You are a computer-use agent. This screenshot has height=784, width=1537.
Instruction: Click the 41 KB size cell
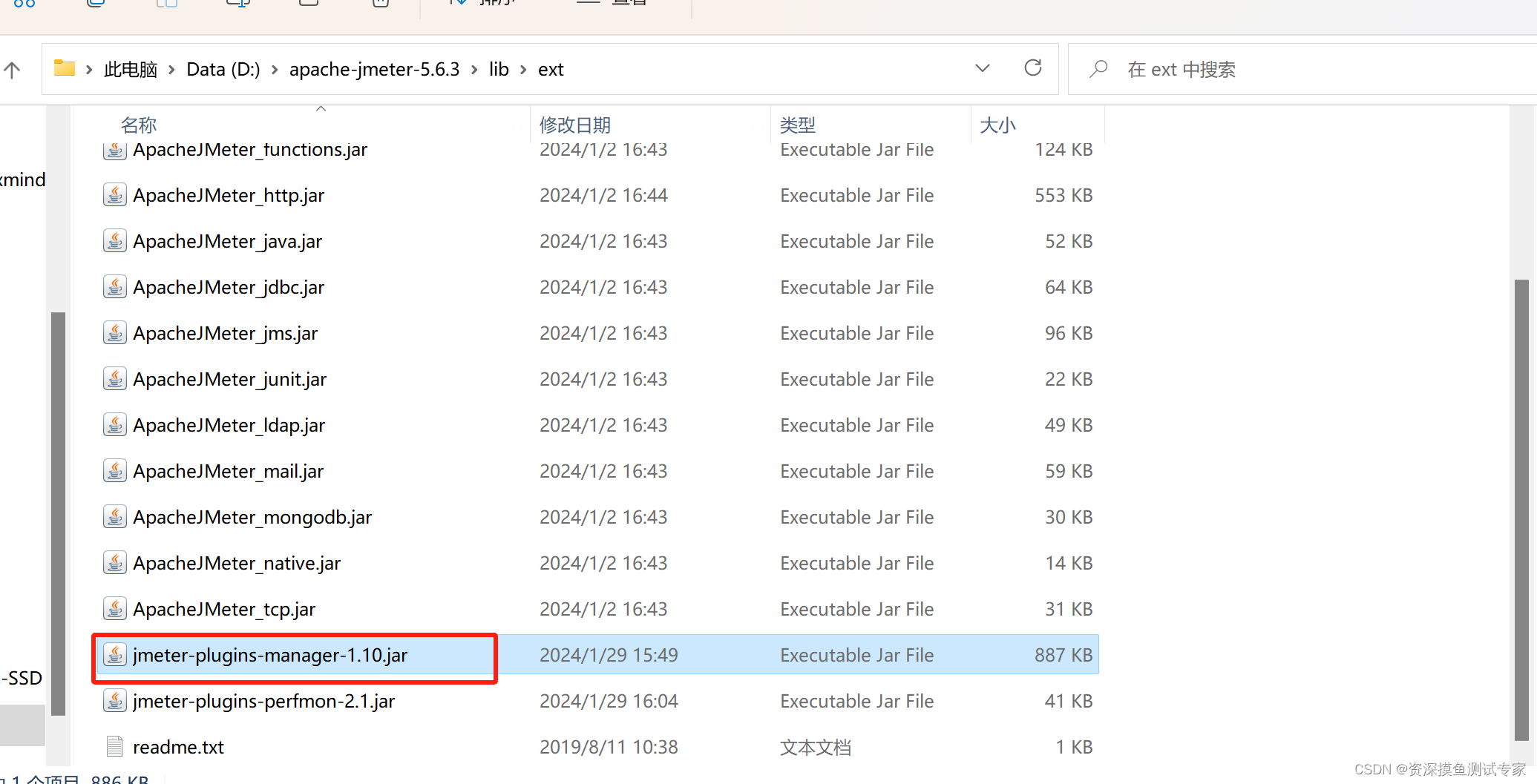tap(1069, 701)
